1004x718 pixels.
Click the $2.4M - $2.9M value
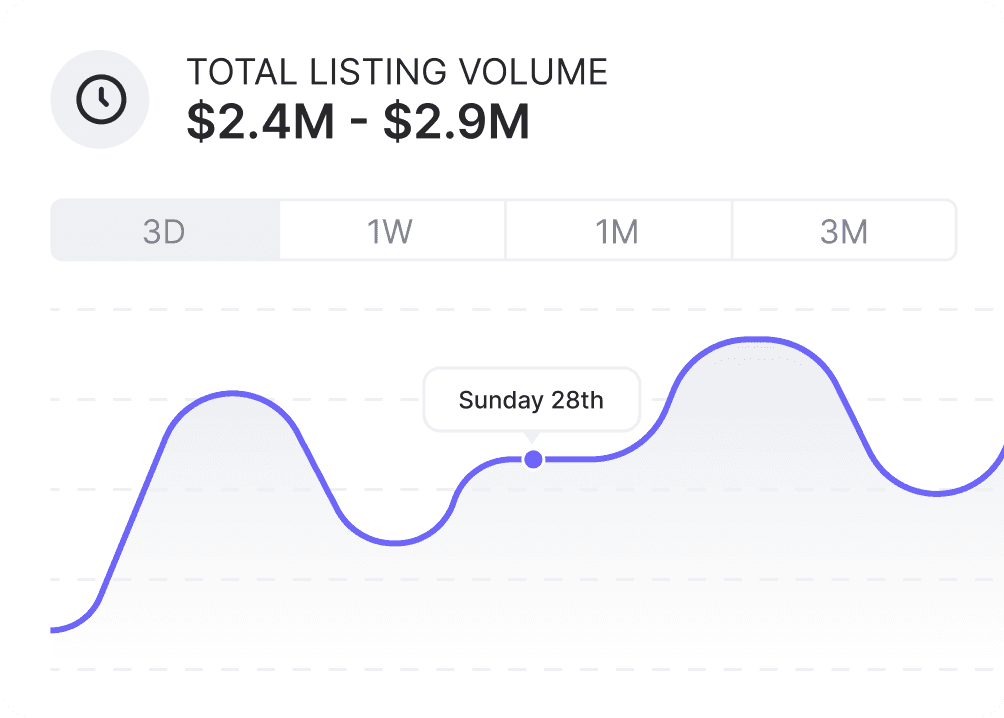(358, 122)
